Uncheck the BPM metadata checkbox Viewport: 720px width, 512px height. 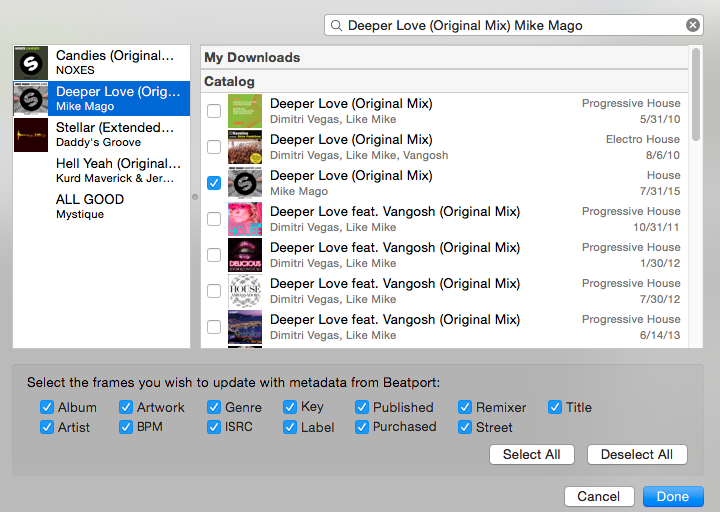tap(126, 427)
